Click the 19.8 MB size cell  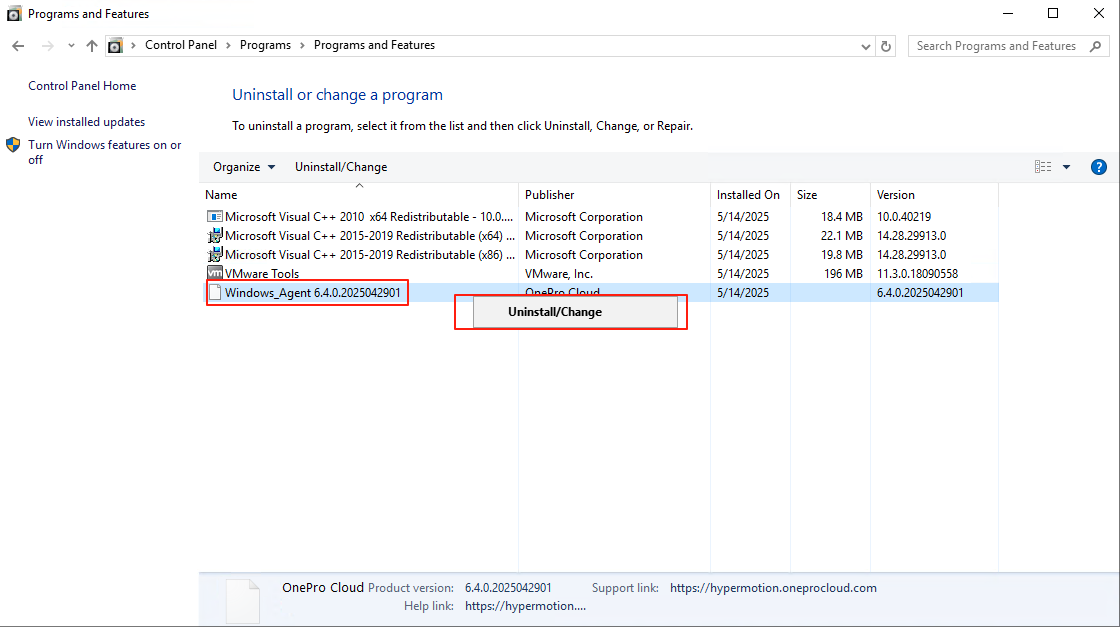(841, 255)
